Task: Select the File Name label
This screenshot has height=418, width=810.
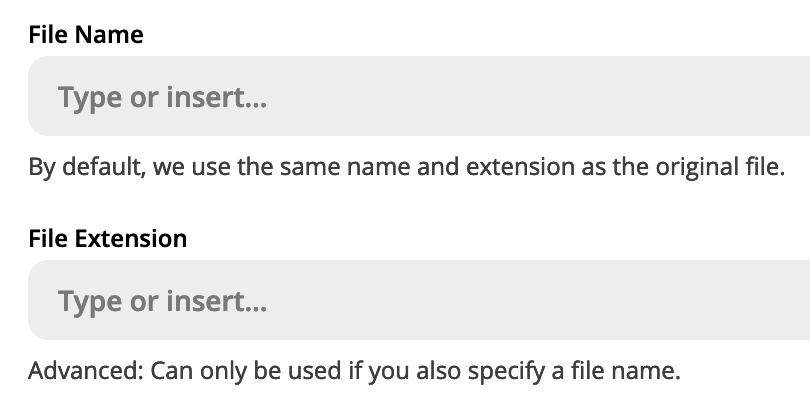Action: pyautogui.click(x=86, y=35)
